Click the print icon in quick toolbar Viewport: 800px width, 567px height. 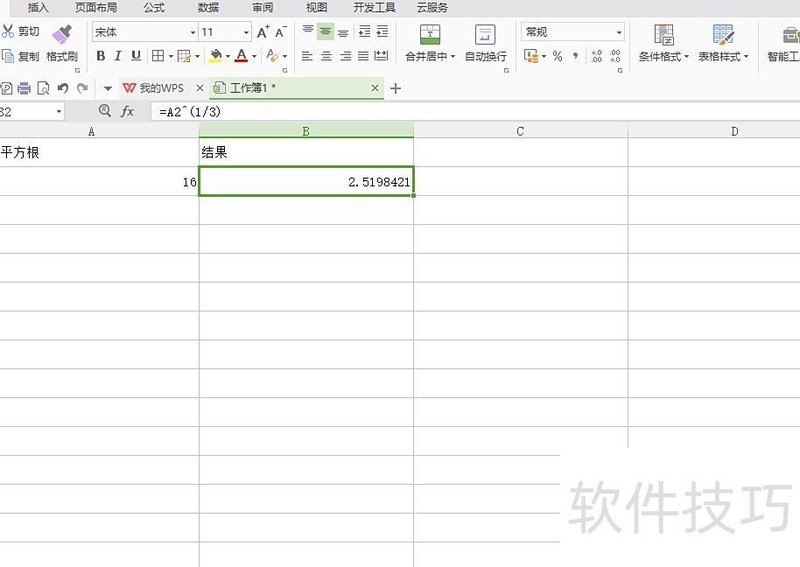click(x=24, y=89)
